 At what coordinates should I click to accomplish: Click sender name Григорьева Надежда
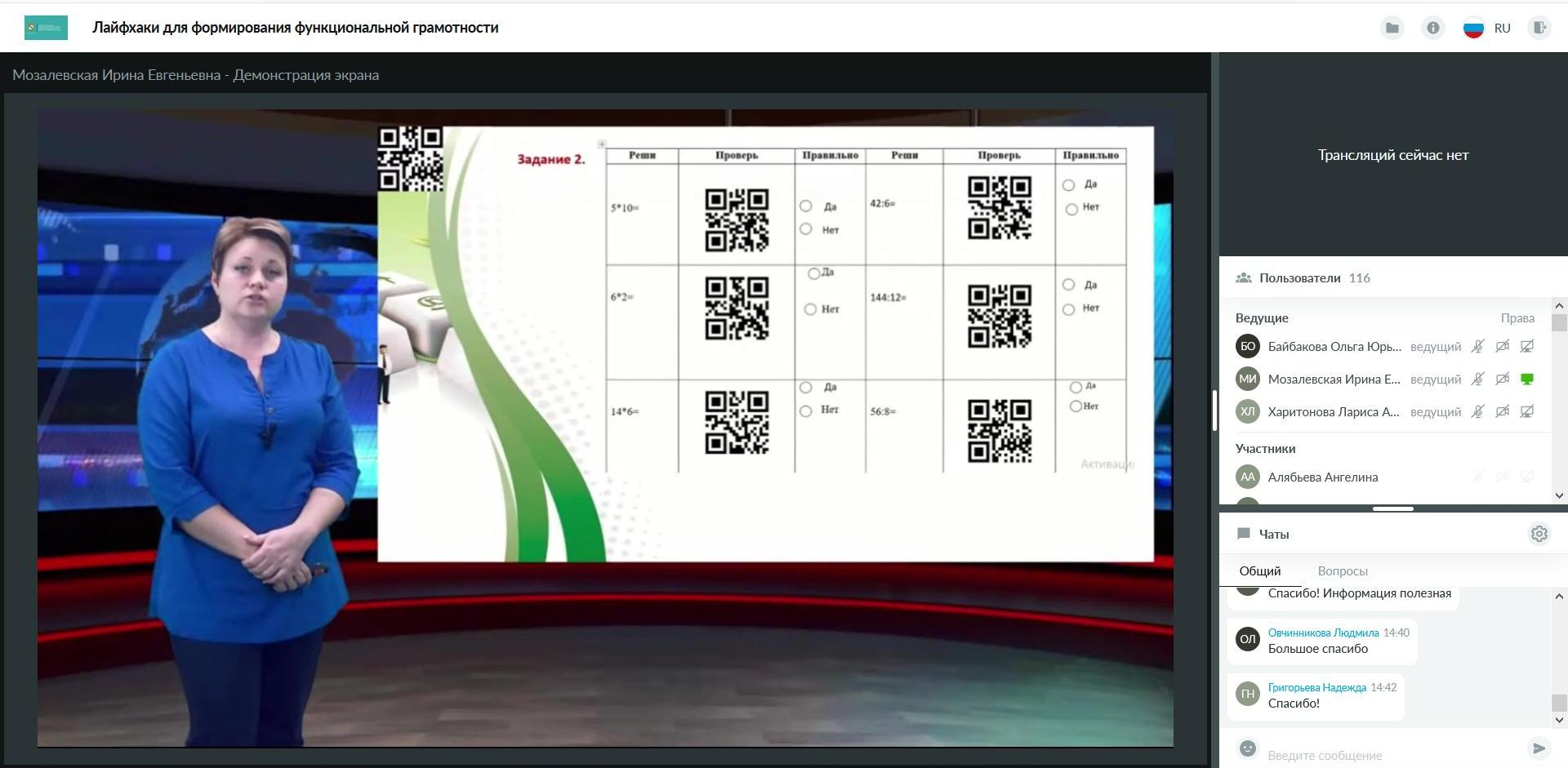1317,687
